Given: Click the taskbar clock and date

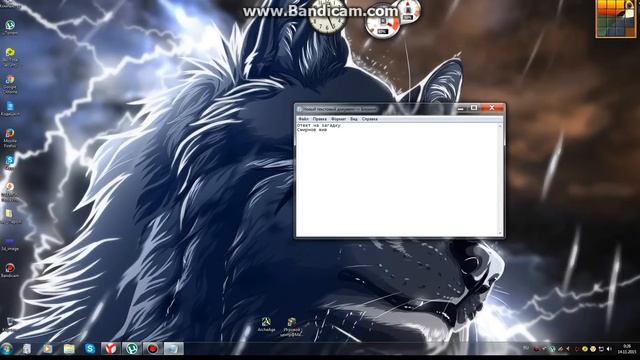Looking at the screenshot, I should click(x=627, y=349).
